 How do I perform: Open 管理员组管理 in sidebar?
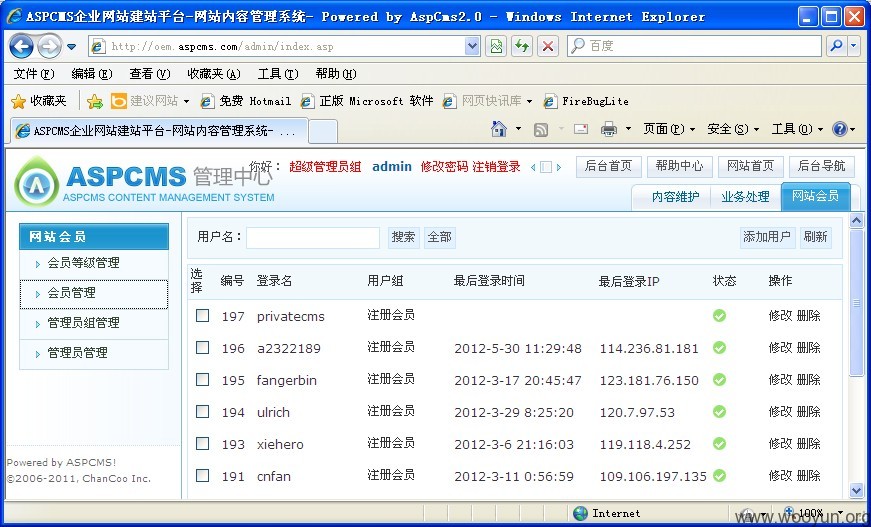pos(94,323)
